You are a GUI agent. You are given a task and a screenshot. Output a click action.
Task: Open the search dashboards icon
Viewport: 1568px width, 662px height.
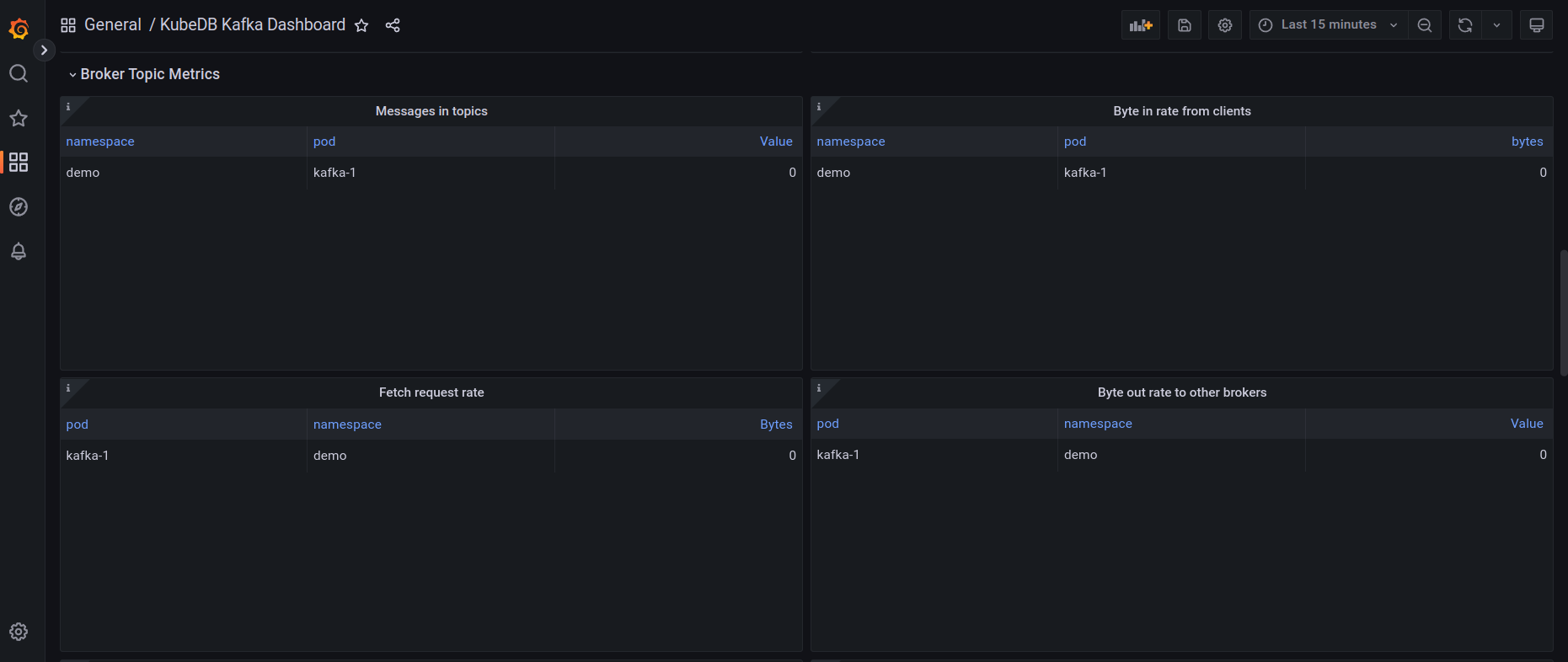point(19,74)
